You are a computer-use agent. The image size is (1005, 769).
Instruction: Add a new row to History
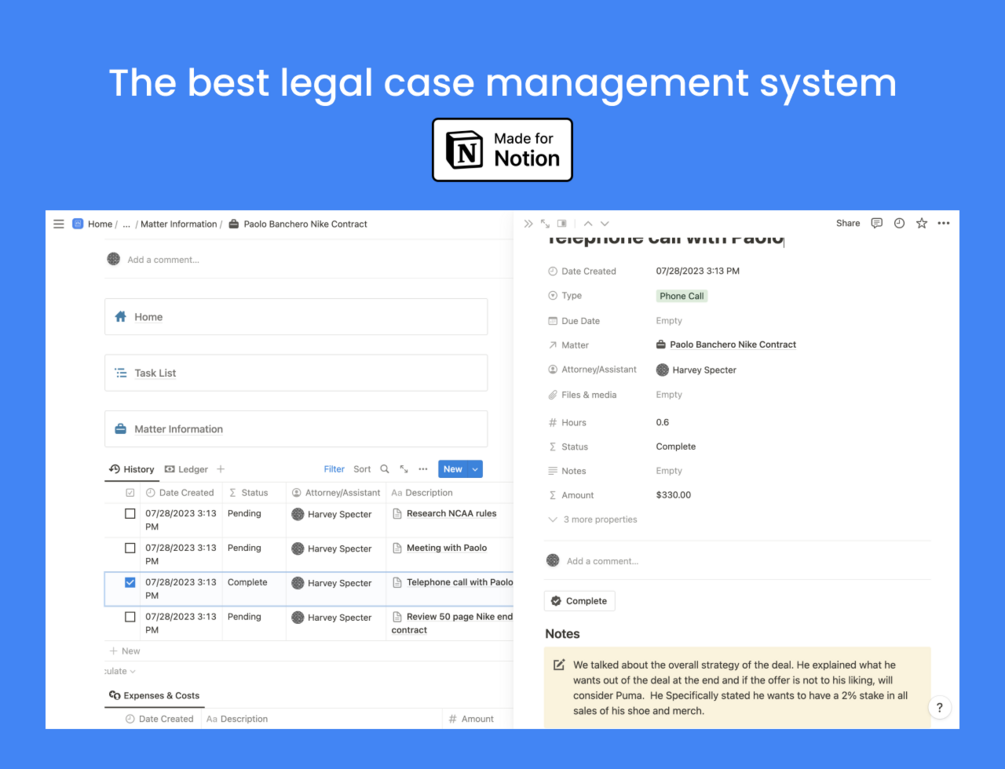click(125, 651)
